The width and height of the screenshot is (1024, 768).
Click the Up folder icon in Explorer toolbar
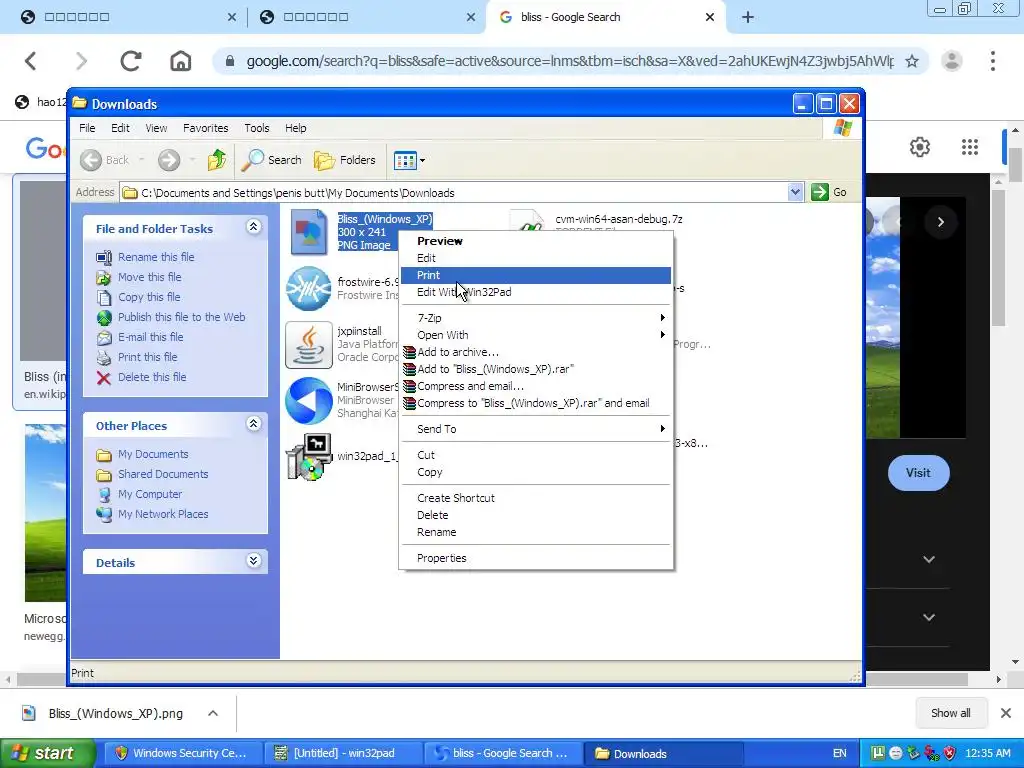217,159
